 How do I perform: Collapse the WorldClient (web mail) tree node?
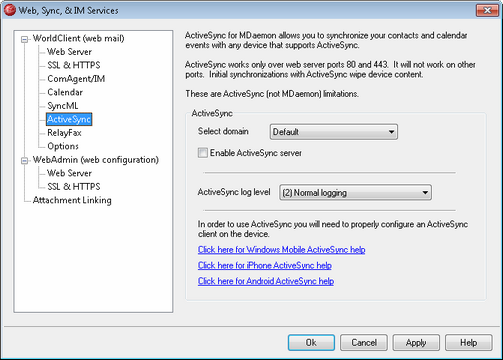24,39
